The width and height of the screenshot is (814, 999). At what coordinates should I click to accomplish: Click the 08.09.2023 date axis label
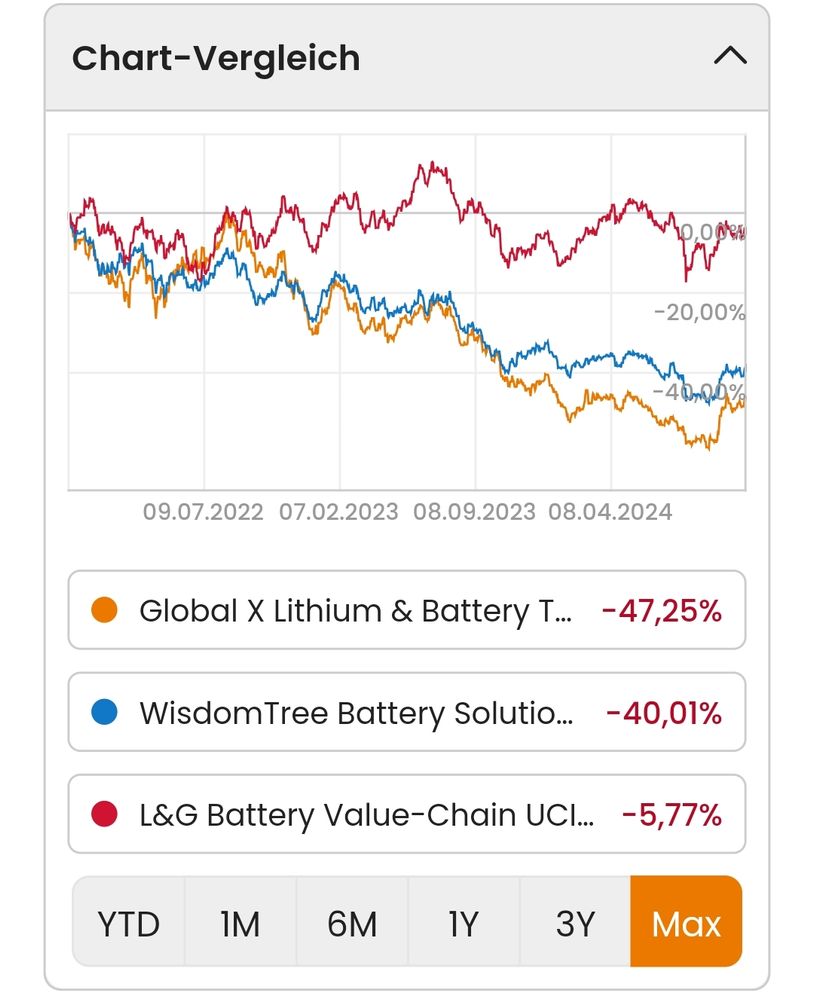pos(474,512)
